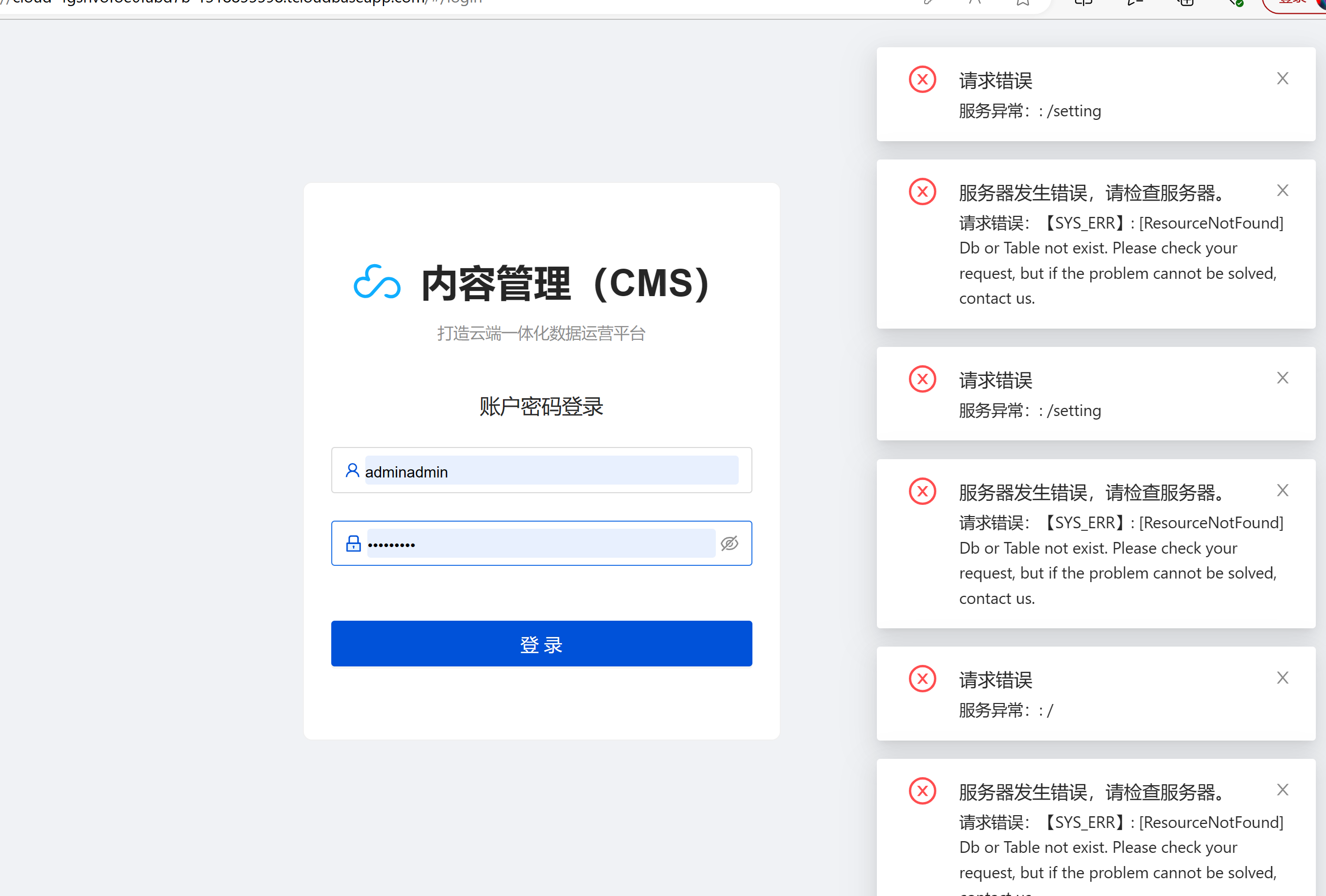Viewport: 1326px width, 896px height.
Task: Click the blue 登录 login button
Action: coord(541,644)
